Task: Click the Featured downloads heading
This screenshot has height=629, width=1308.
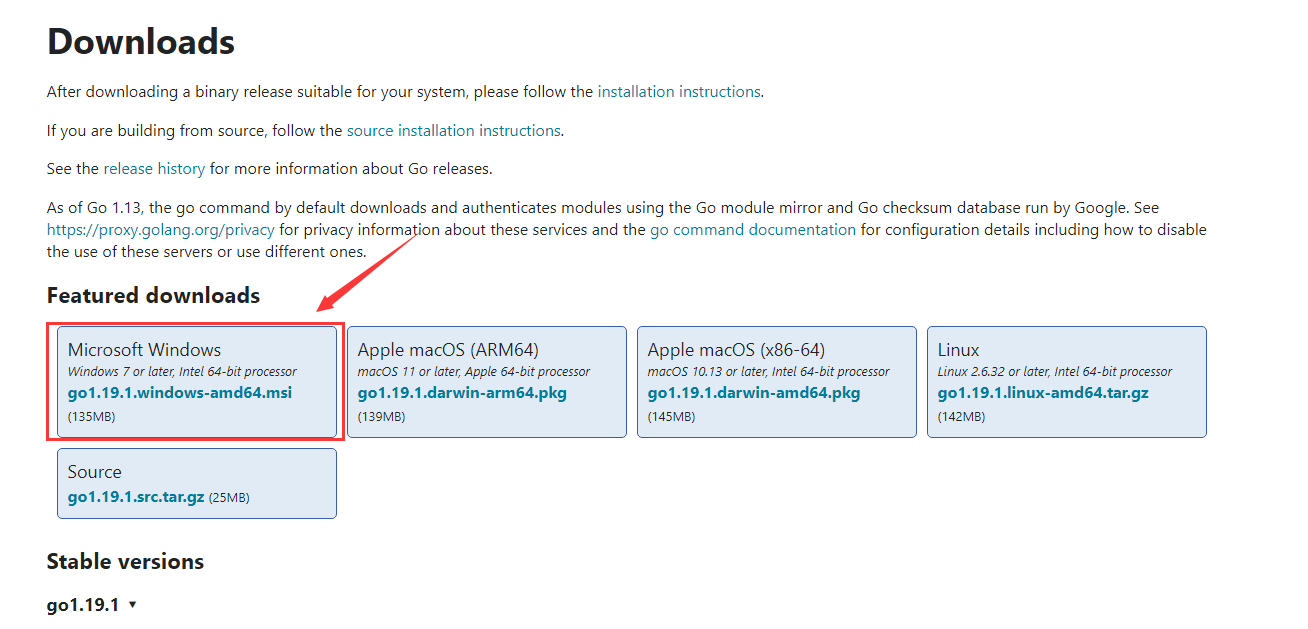Action: [x=153, y=296]
